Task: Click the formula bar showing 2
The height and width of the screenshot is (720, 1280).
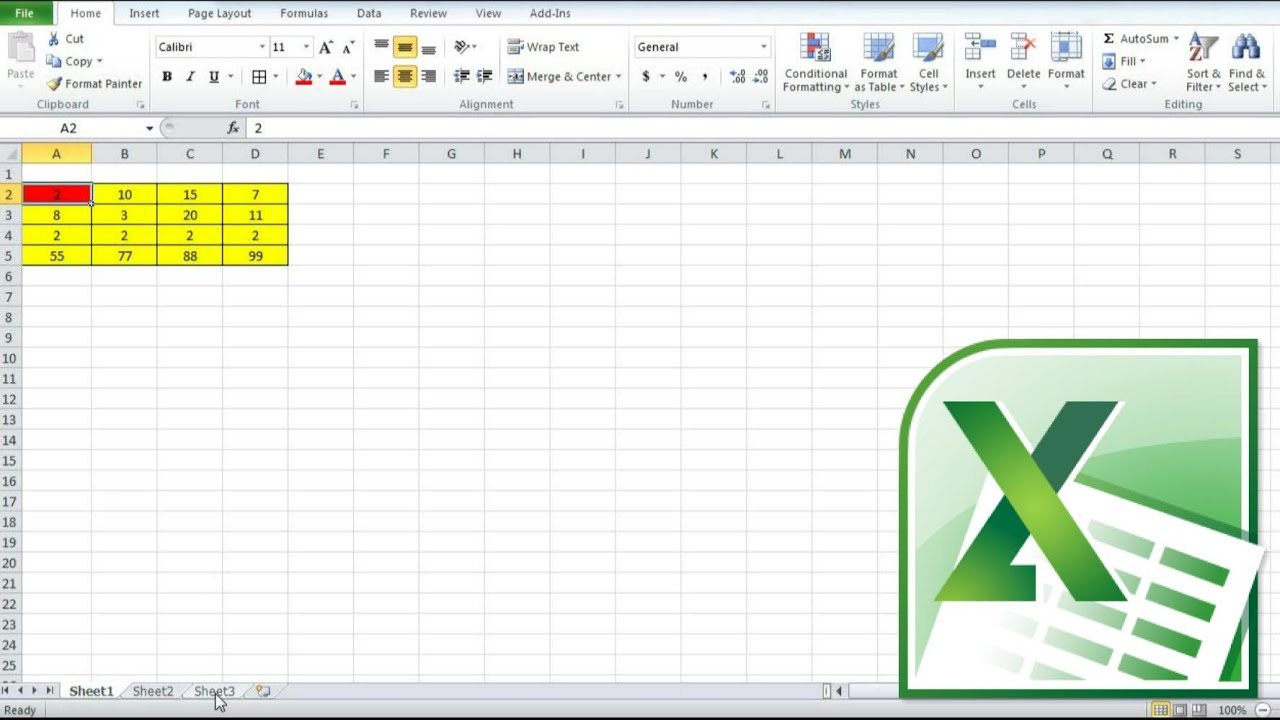Action: (762, 128)
